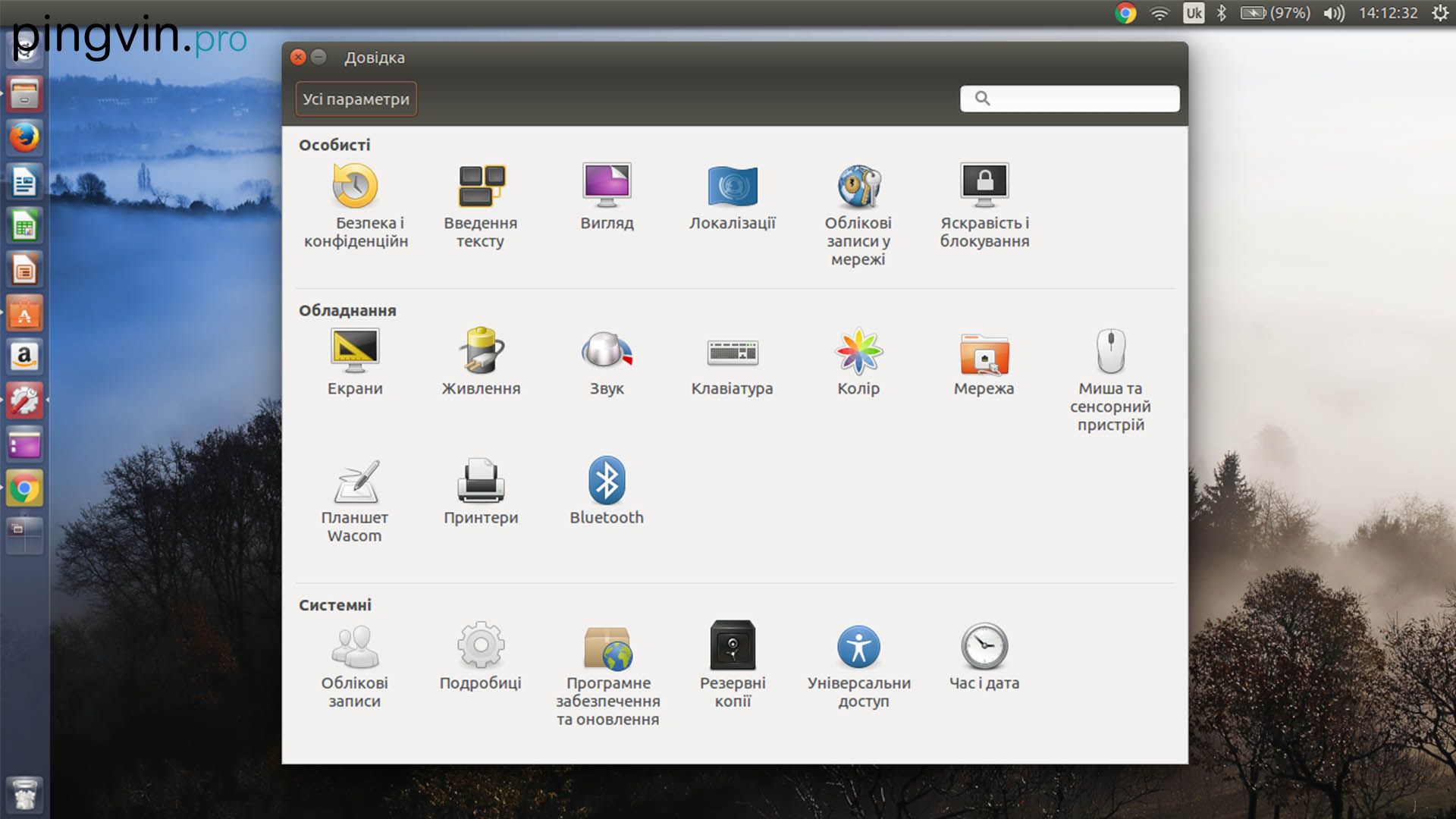Open the sound volume indicator menu
The image size is (1456, 819).
(x=1333, y=13)
